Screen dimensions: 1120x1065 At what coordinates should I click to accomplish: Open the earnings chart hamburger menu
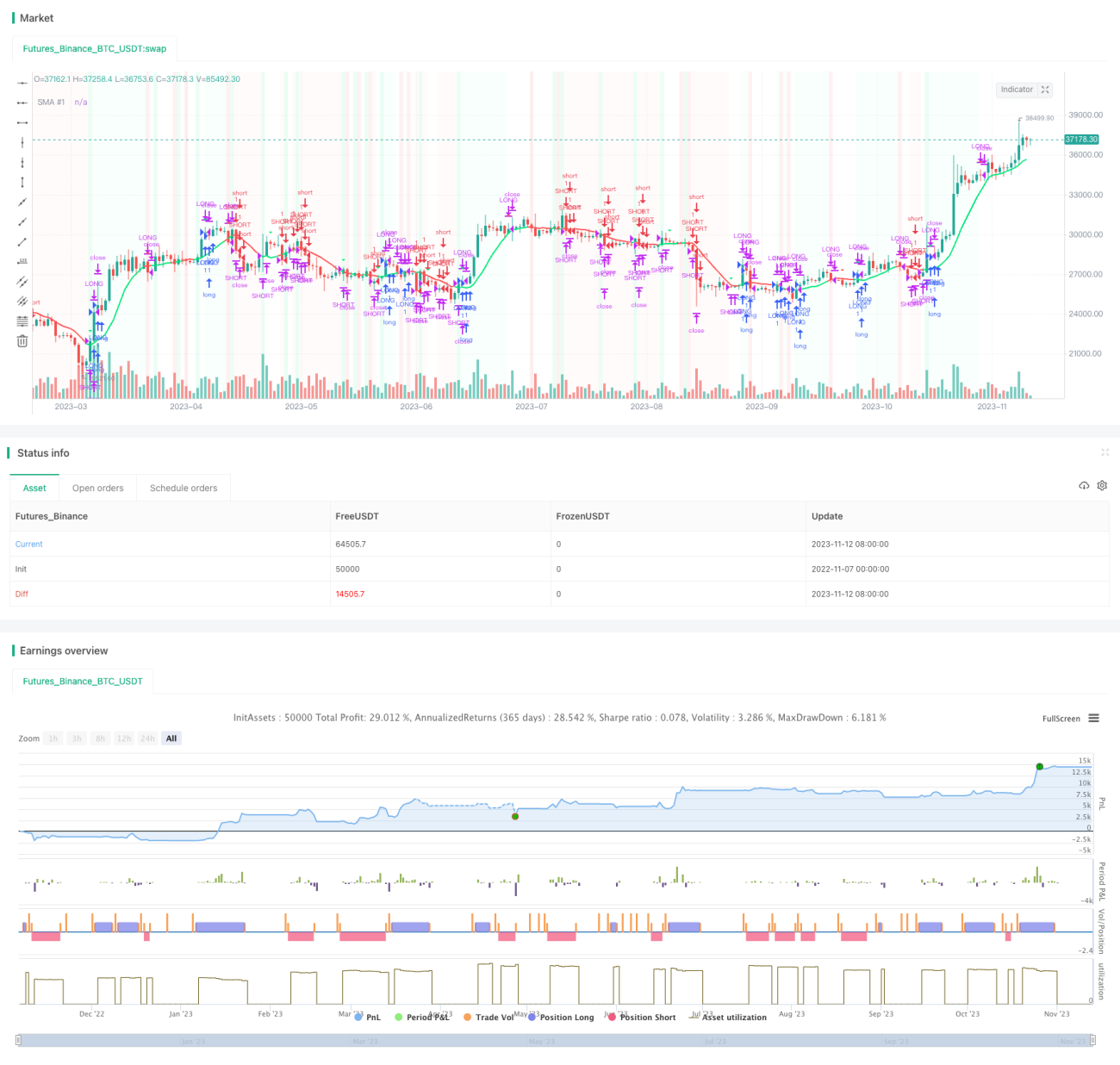[1093, 718]
